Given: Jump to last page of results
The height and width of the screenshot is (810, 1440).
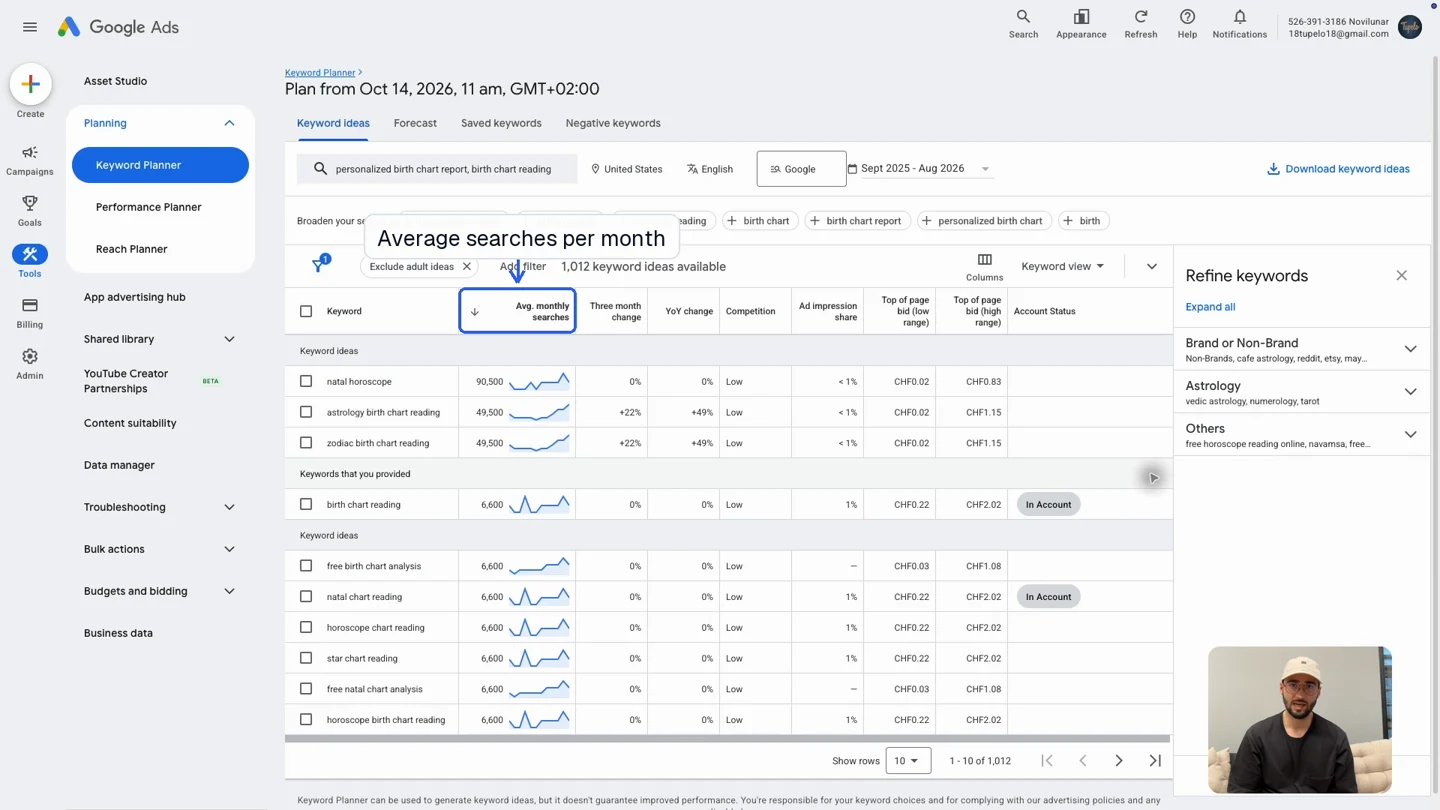Looking at the screenshot, I should 1155,761.
